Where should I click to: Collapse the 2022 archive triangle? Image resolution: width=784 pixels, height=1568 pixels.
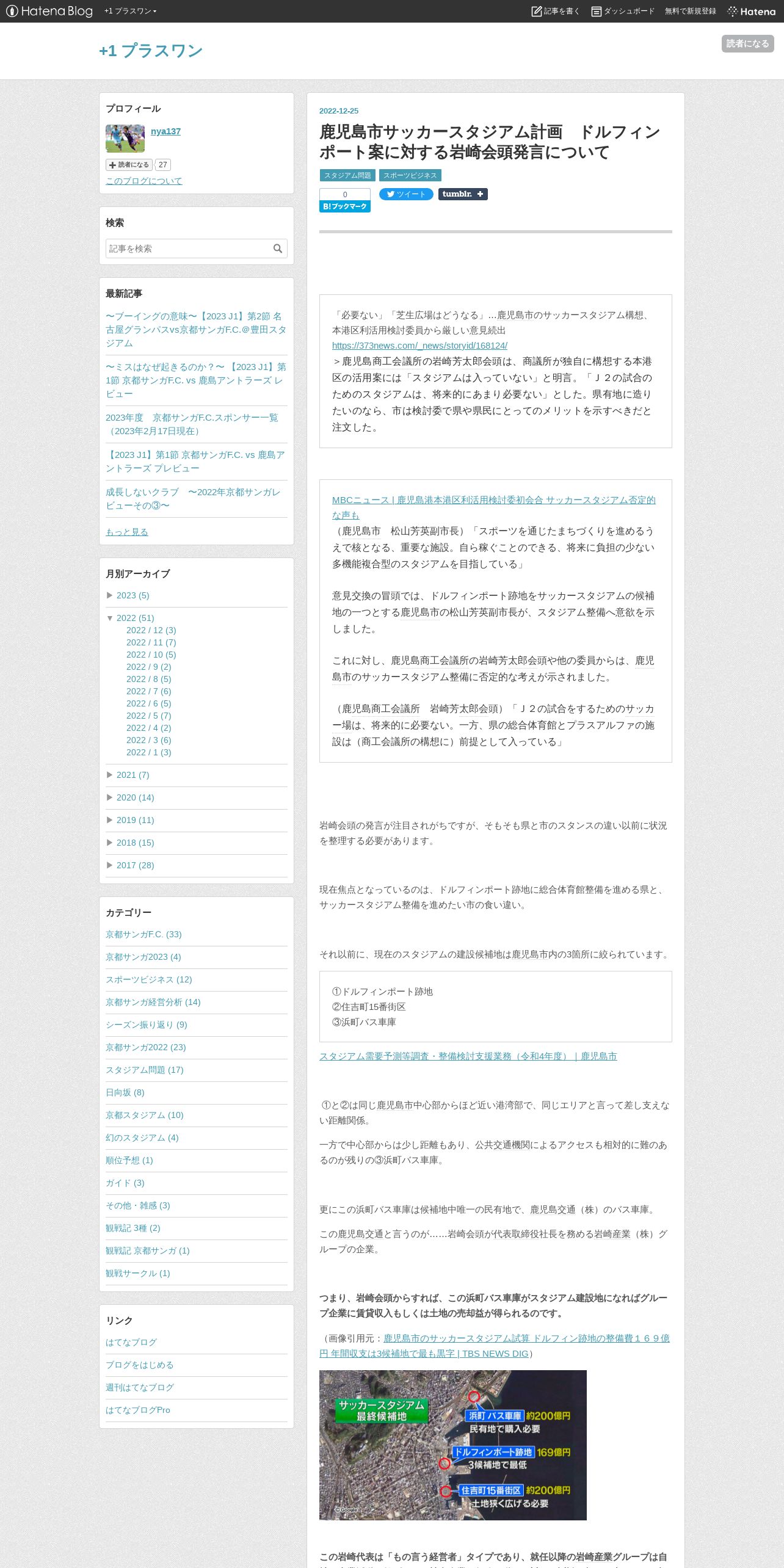coord(110,618)
